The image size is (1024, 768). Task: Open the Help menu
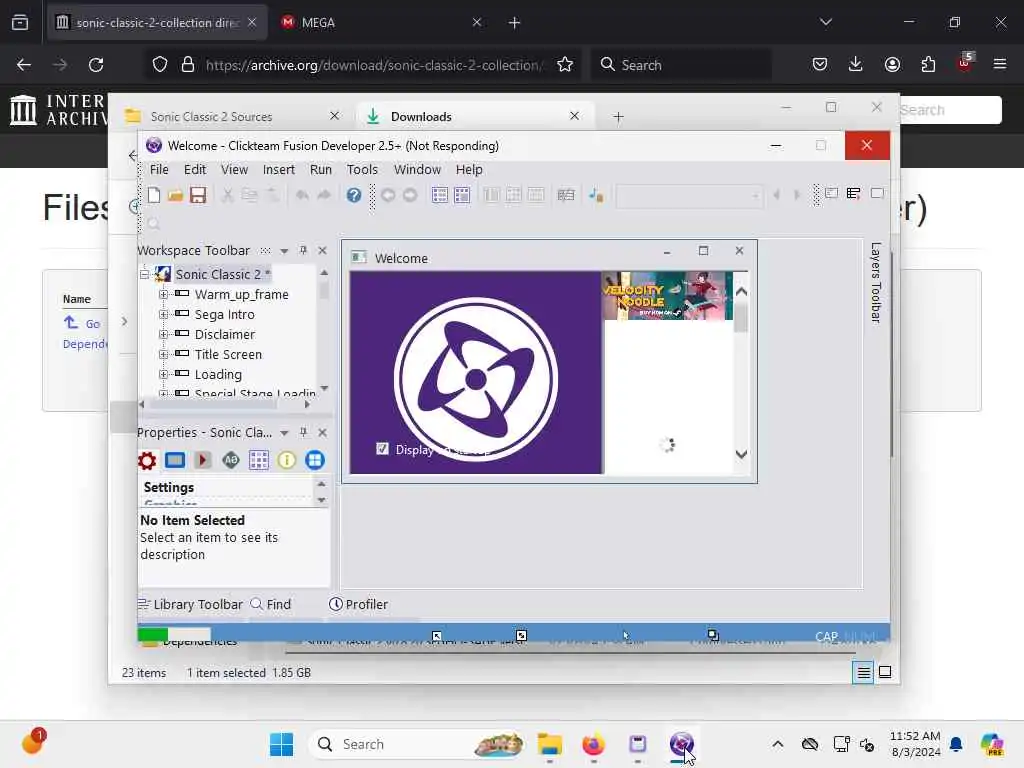(469, 169)
